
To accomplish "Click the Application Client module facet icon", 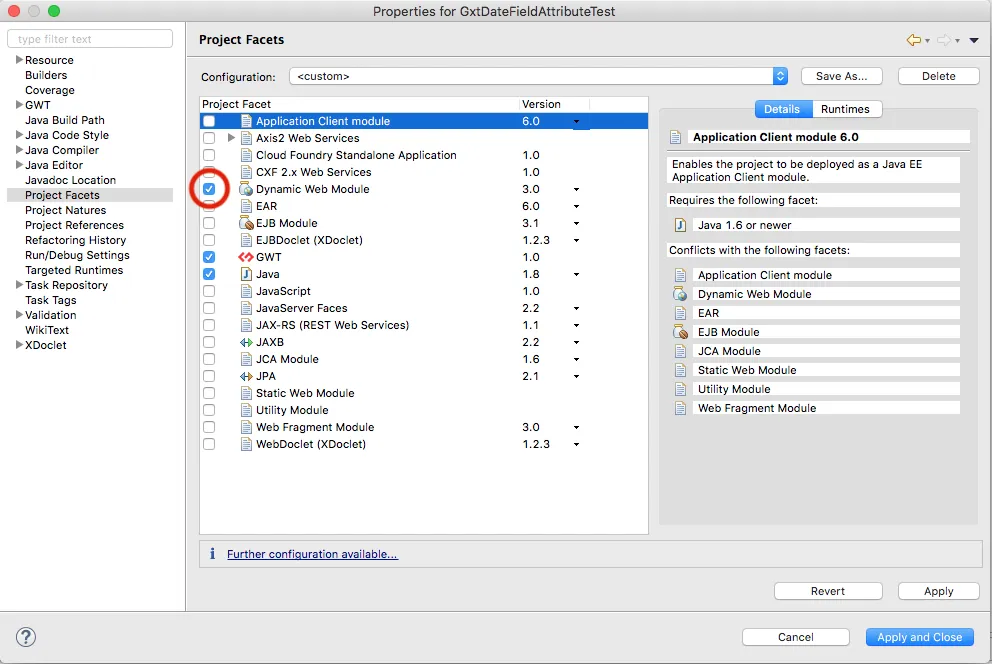I will point(246,121).
